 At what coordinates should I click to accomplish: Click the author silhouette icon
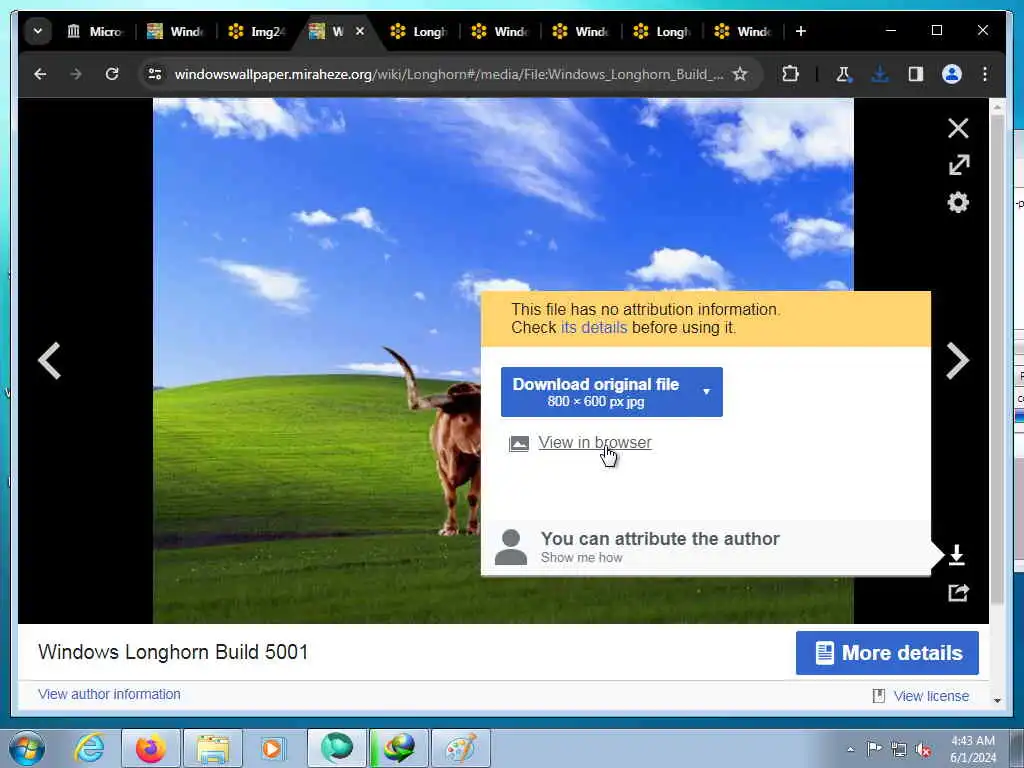(x=511, y=547)
